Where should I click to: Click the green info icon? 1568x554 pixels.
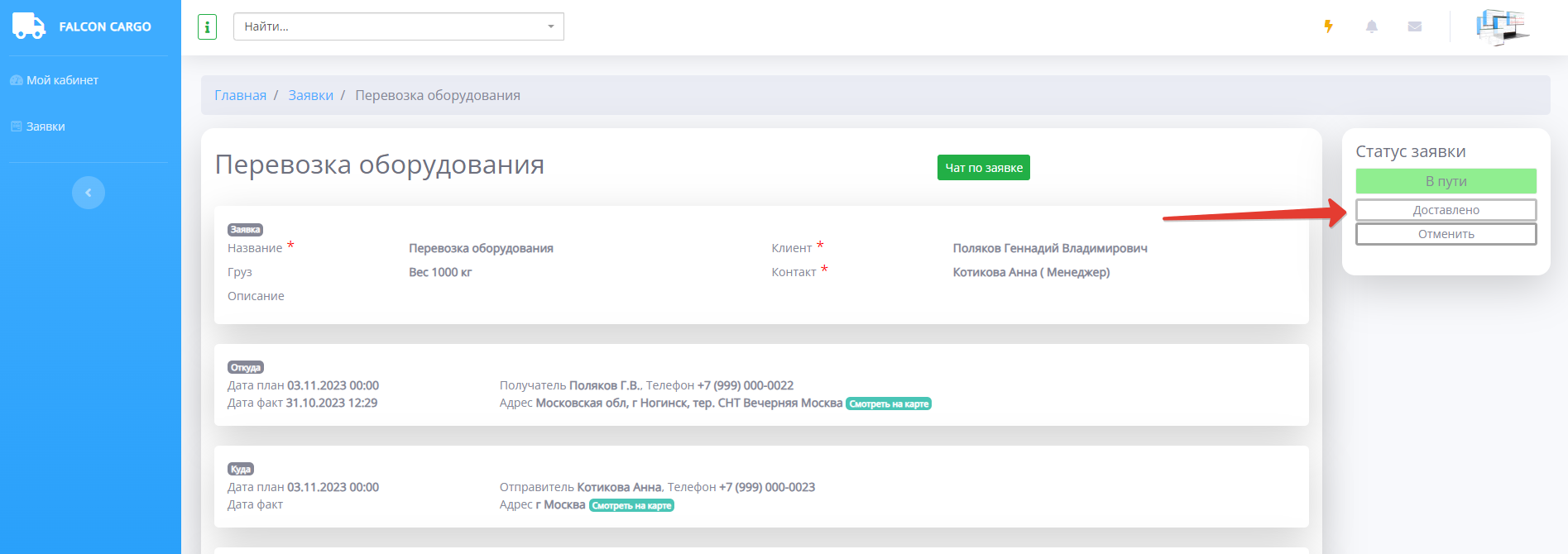click(207, 26)
